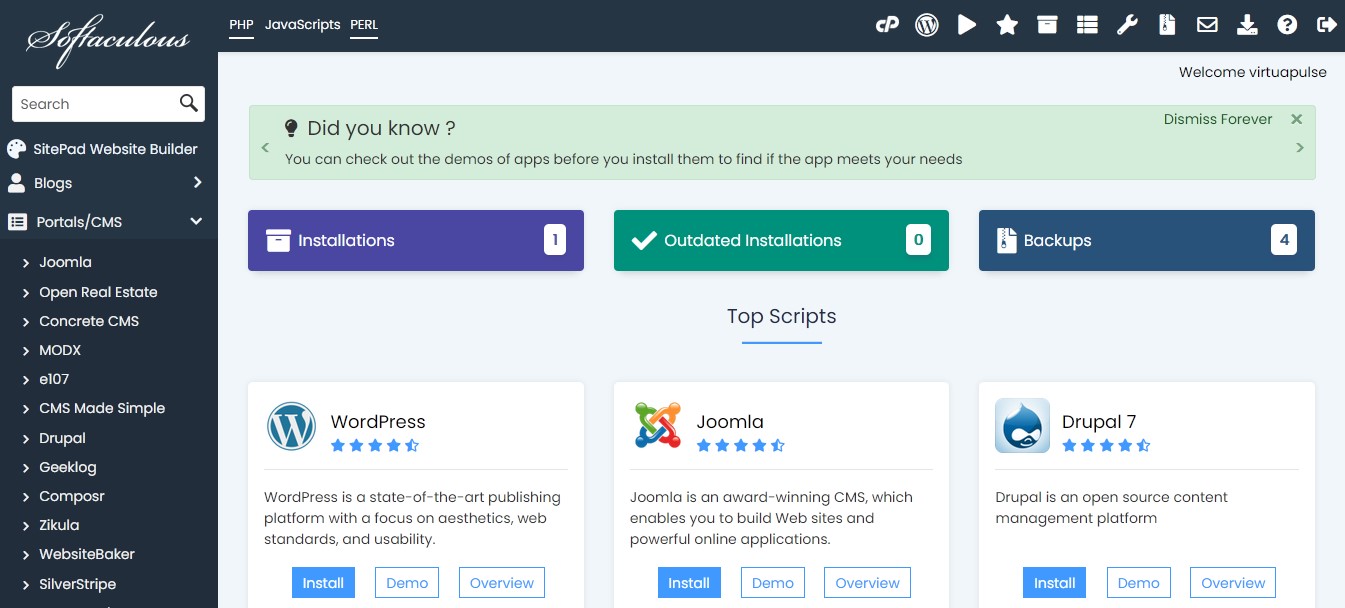Install Drupal 7
1345x608 pixels.
[x=1054, y=583]
